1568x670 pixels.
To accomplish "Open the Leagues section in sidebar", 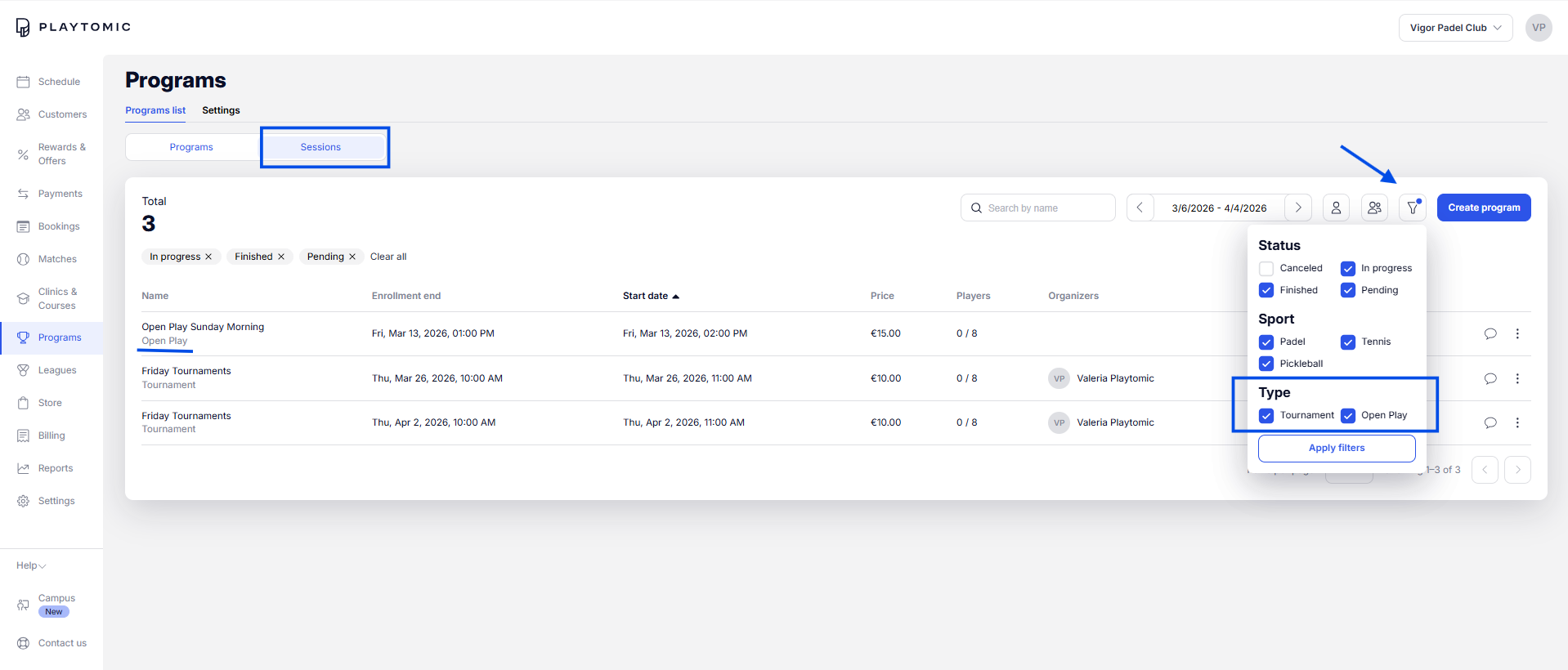I will [56, 370].
